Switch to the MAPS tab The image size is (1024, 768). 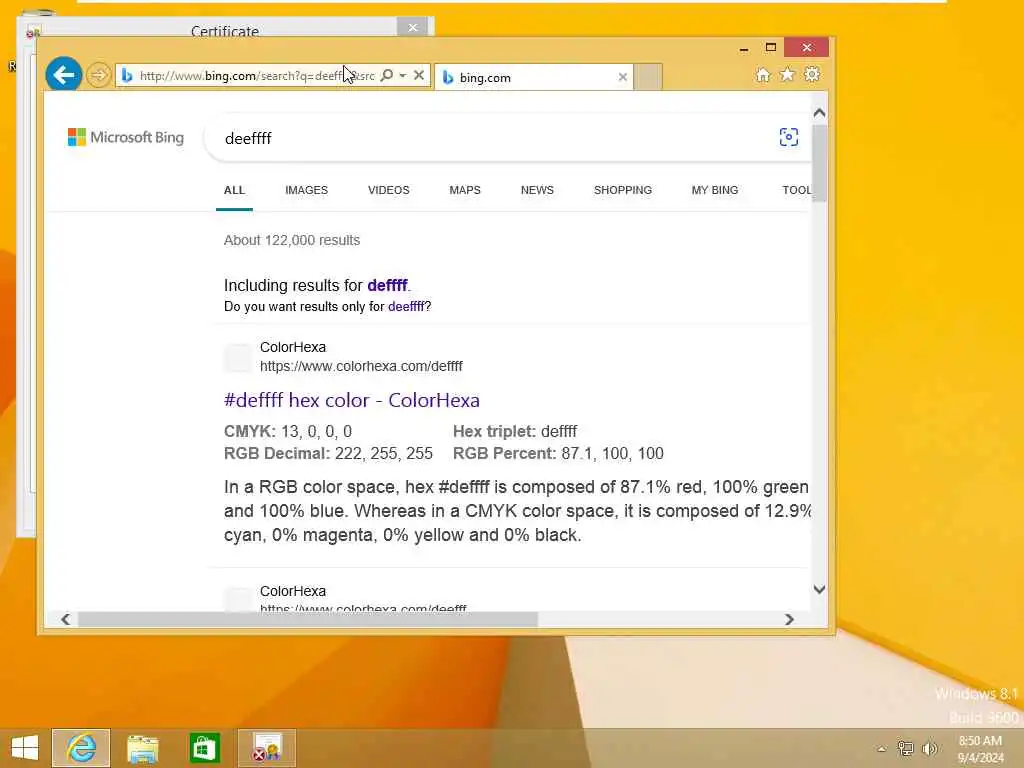click(465, 190)
